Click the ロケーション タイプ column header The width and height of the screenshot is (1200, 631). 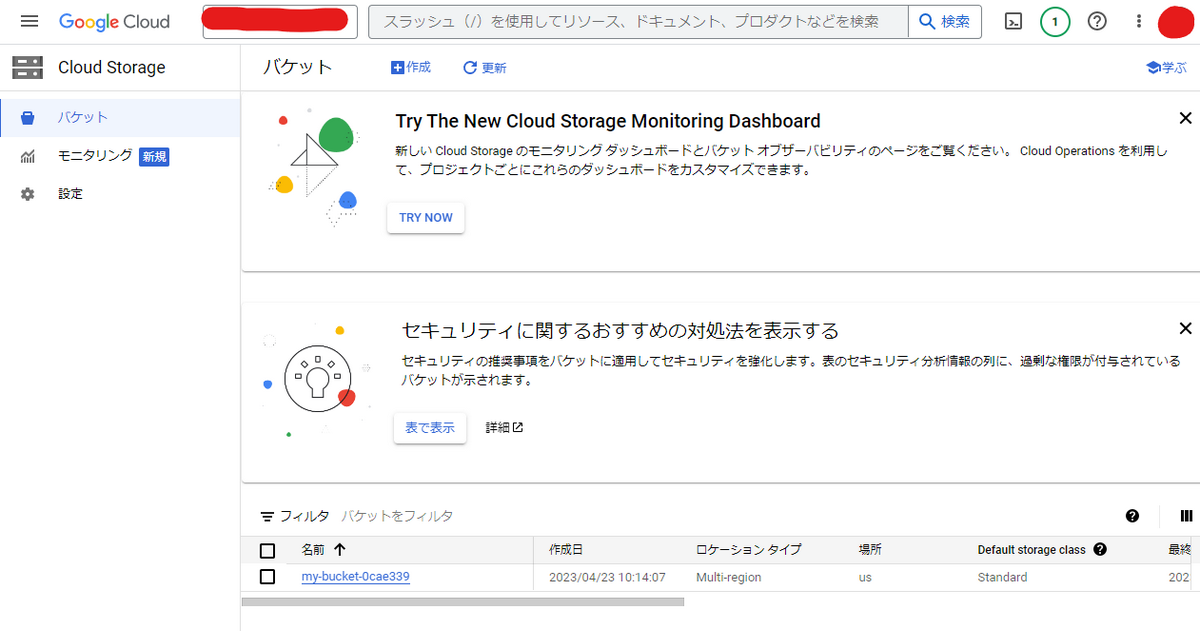coord(749,550)
